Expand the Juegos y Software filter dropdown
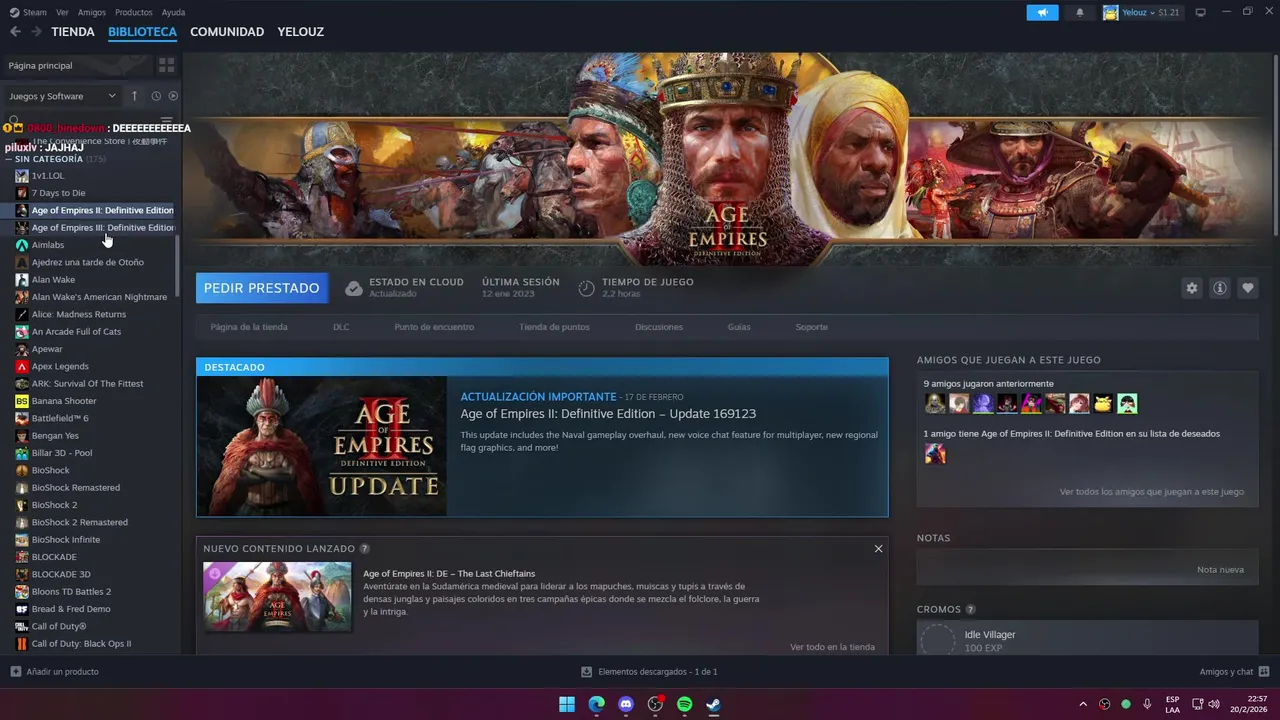Screen dimensions: 1280x720 [x=62, y=96]
